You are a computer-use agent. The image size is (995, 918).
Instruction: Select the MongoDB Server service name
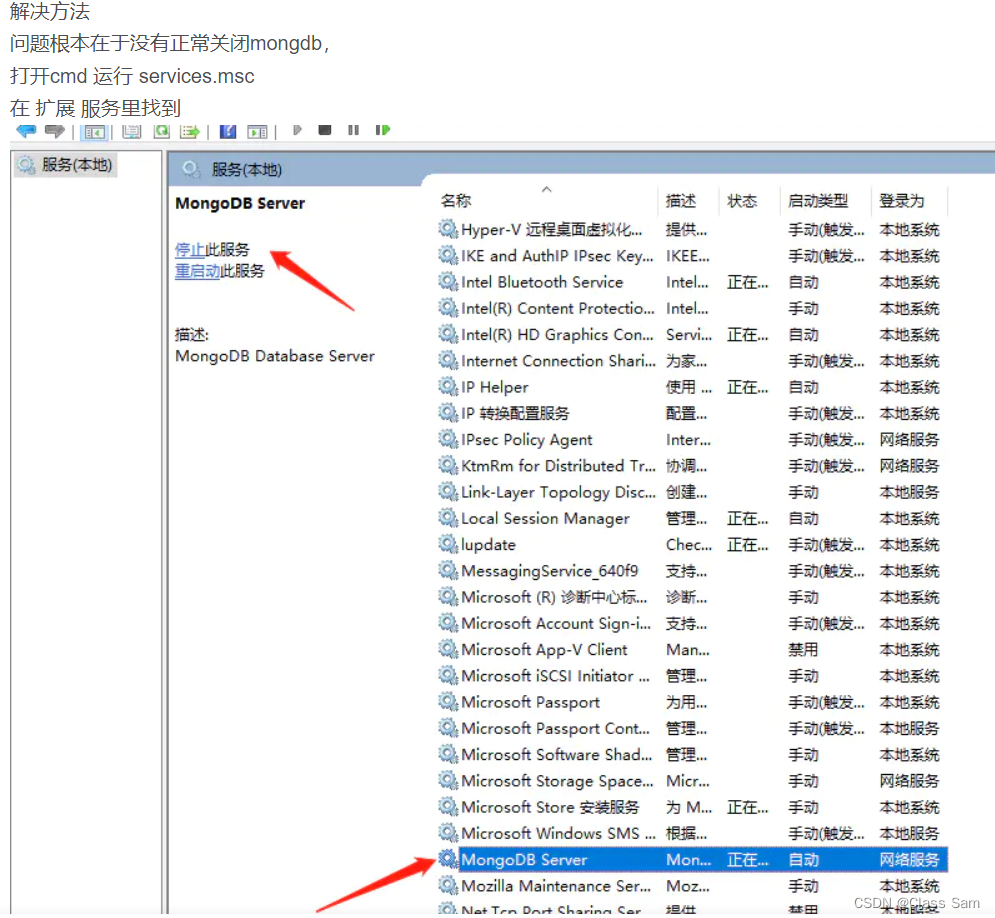524,860
